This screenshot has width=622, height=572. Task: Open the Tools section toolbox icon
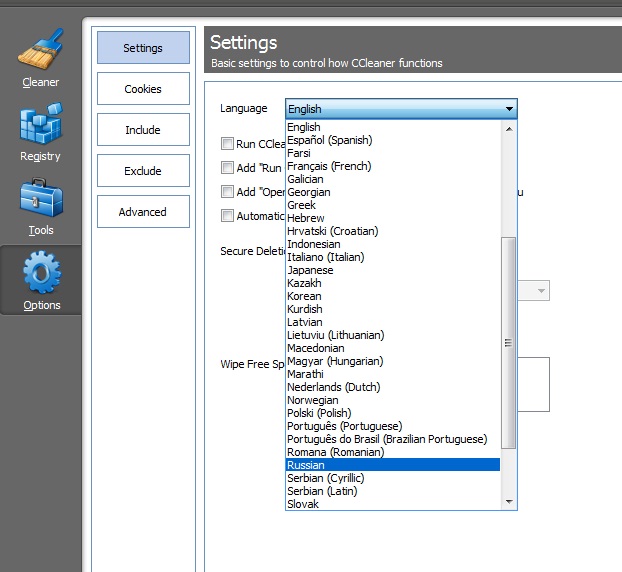pos(41,198)
